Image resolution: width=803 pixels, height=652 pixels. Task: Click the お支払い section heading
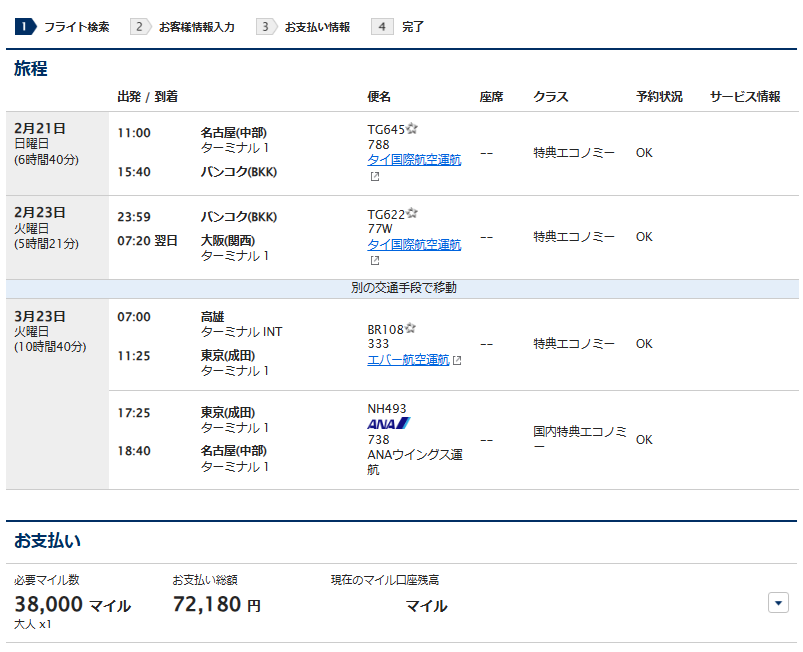pyautogui.click(x=47, y=541)
